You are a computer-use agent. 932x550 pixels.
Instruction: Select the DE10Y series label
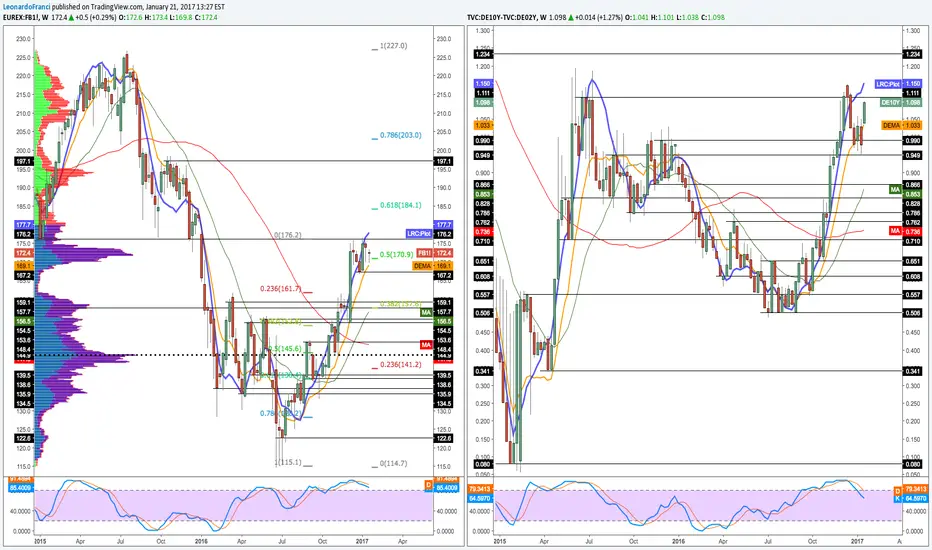tap(890, 103)
